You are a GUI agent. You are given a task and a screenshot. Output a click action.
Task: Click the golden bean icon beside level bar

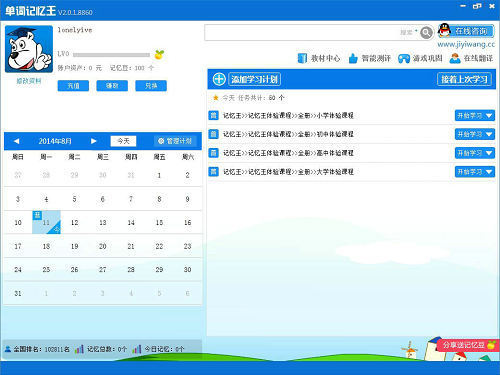[159, 54]
